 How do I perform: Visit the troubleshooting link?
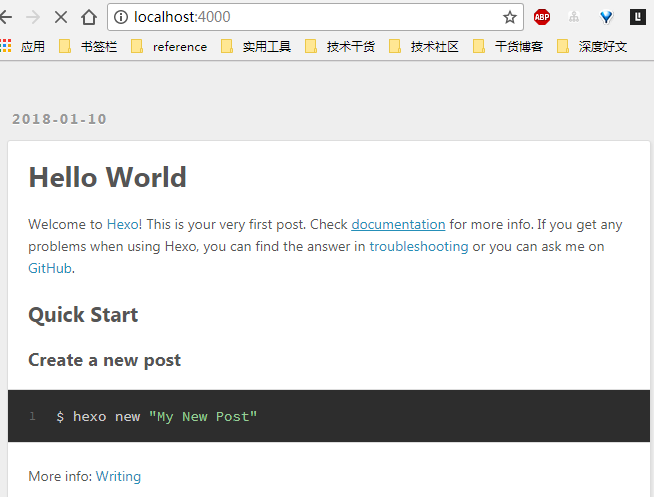click(x=419, y=246)
